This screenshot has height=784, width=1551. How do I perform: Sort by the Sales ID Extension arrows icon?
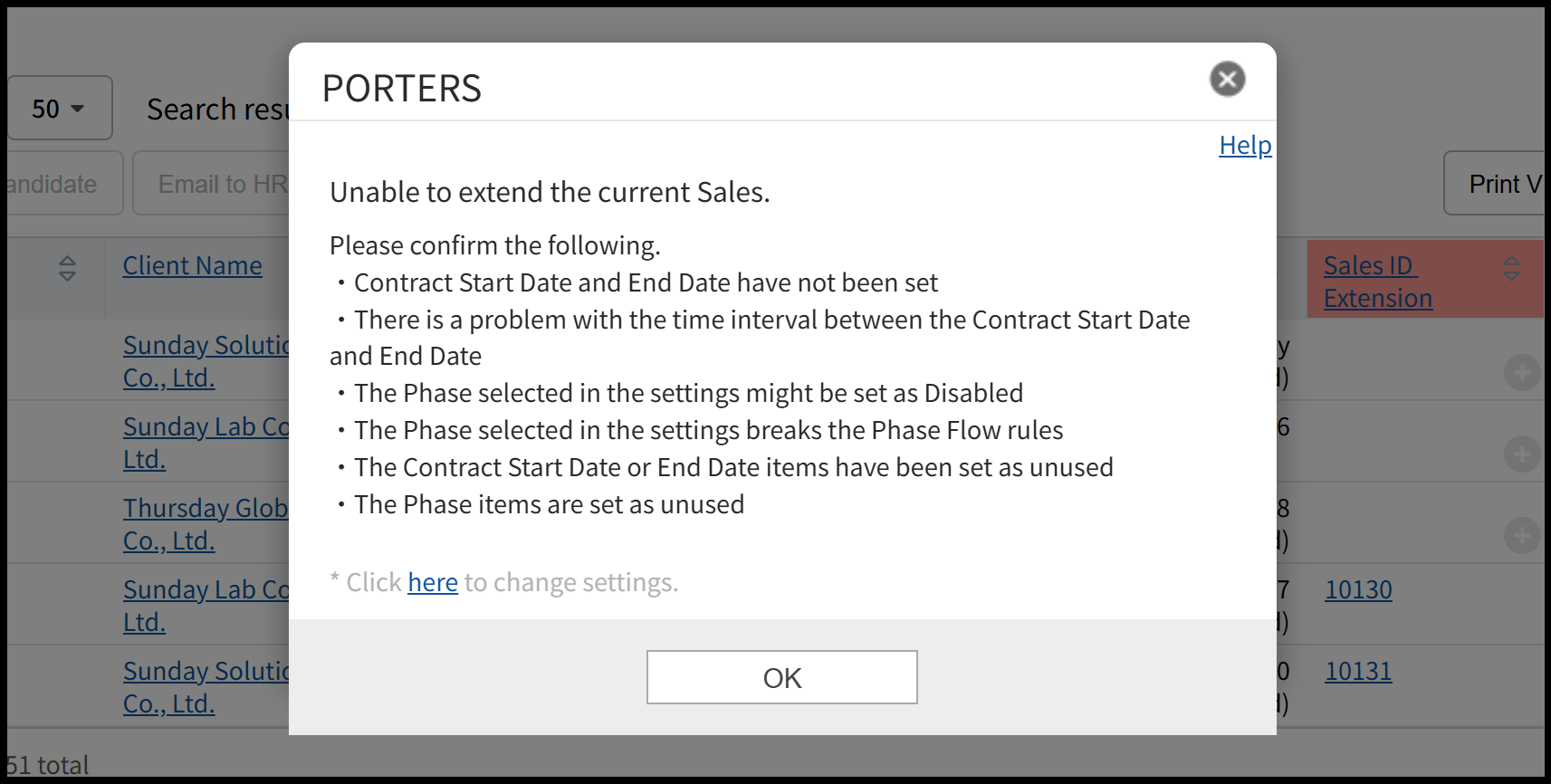(x=1511, y=268)
